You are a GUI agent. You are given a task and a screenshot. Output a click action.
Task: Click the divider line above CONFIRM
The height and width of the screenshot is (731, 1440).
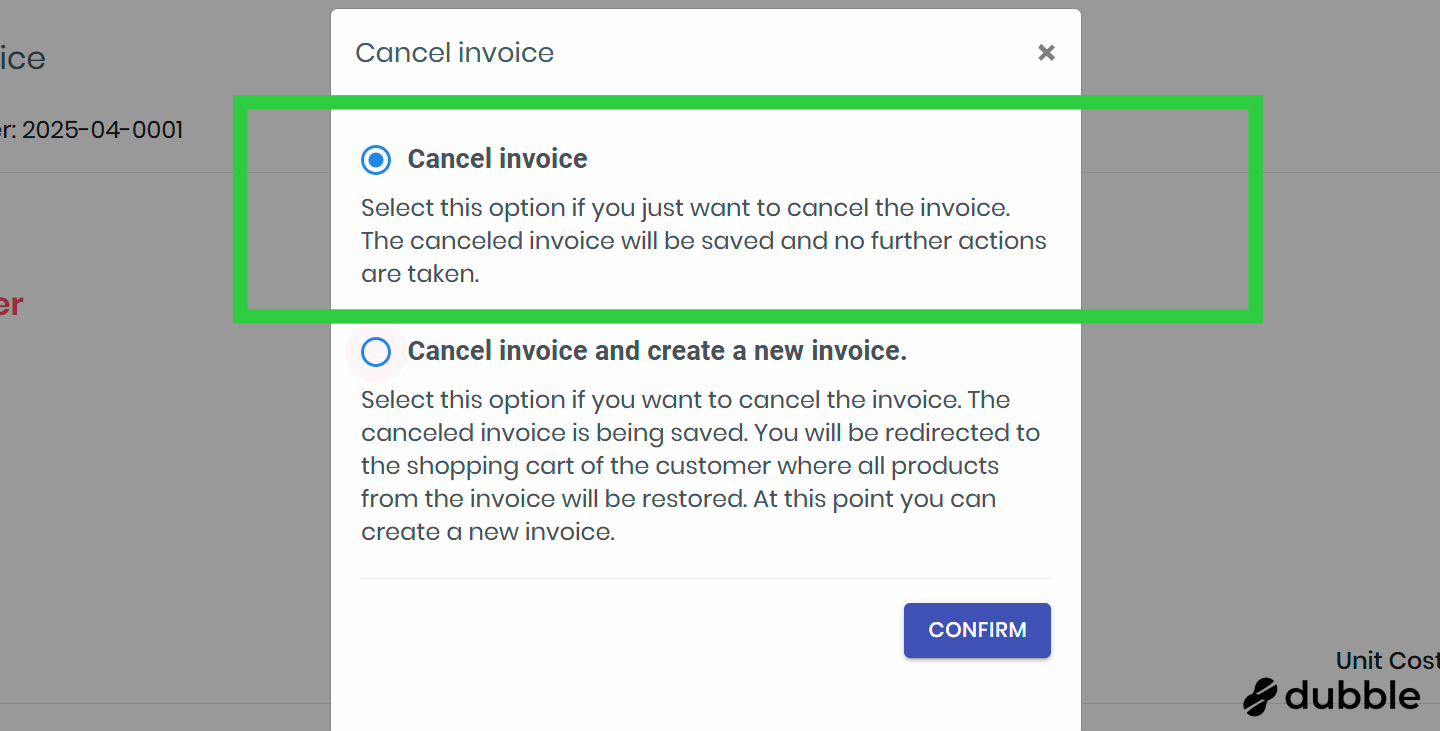(x=705, y=578)
